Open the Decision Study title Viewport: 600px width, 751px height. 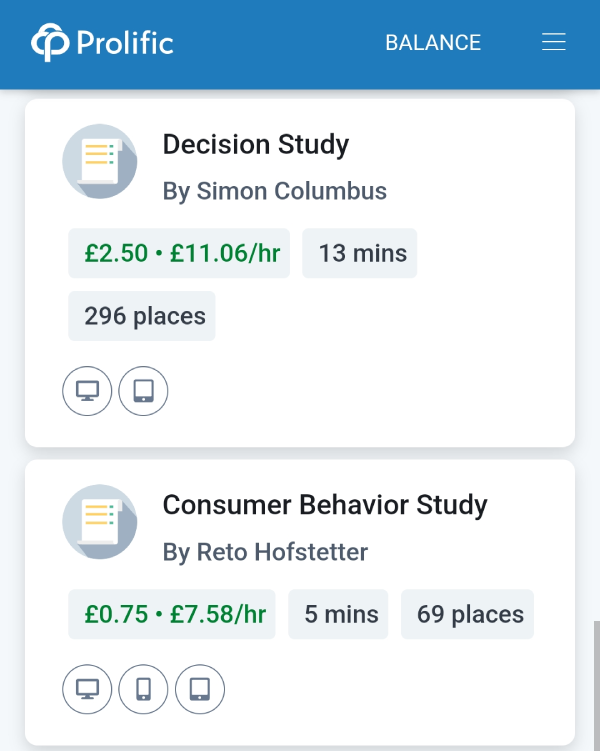256,144
